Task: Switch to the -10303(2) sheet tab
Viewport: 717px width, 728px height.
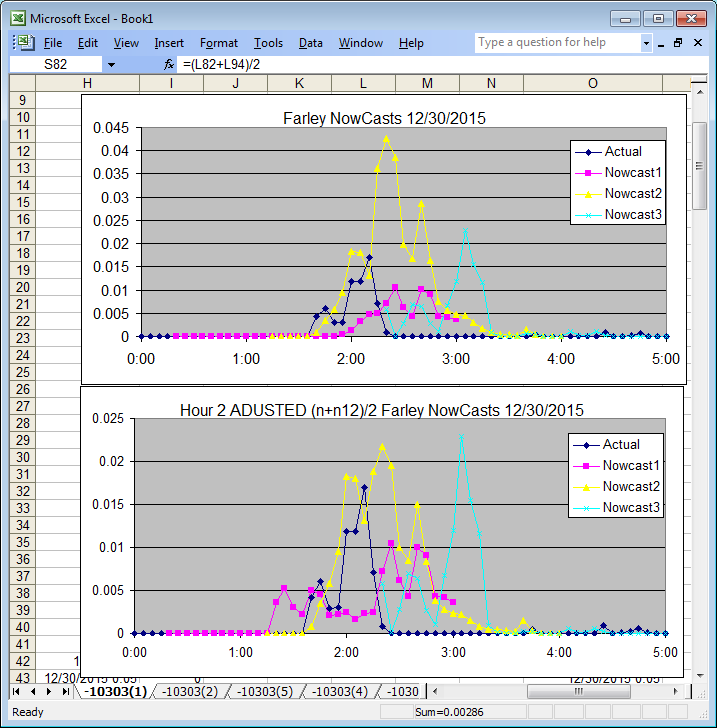Action: click(190, 692)
